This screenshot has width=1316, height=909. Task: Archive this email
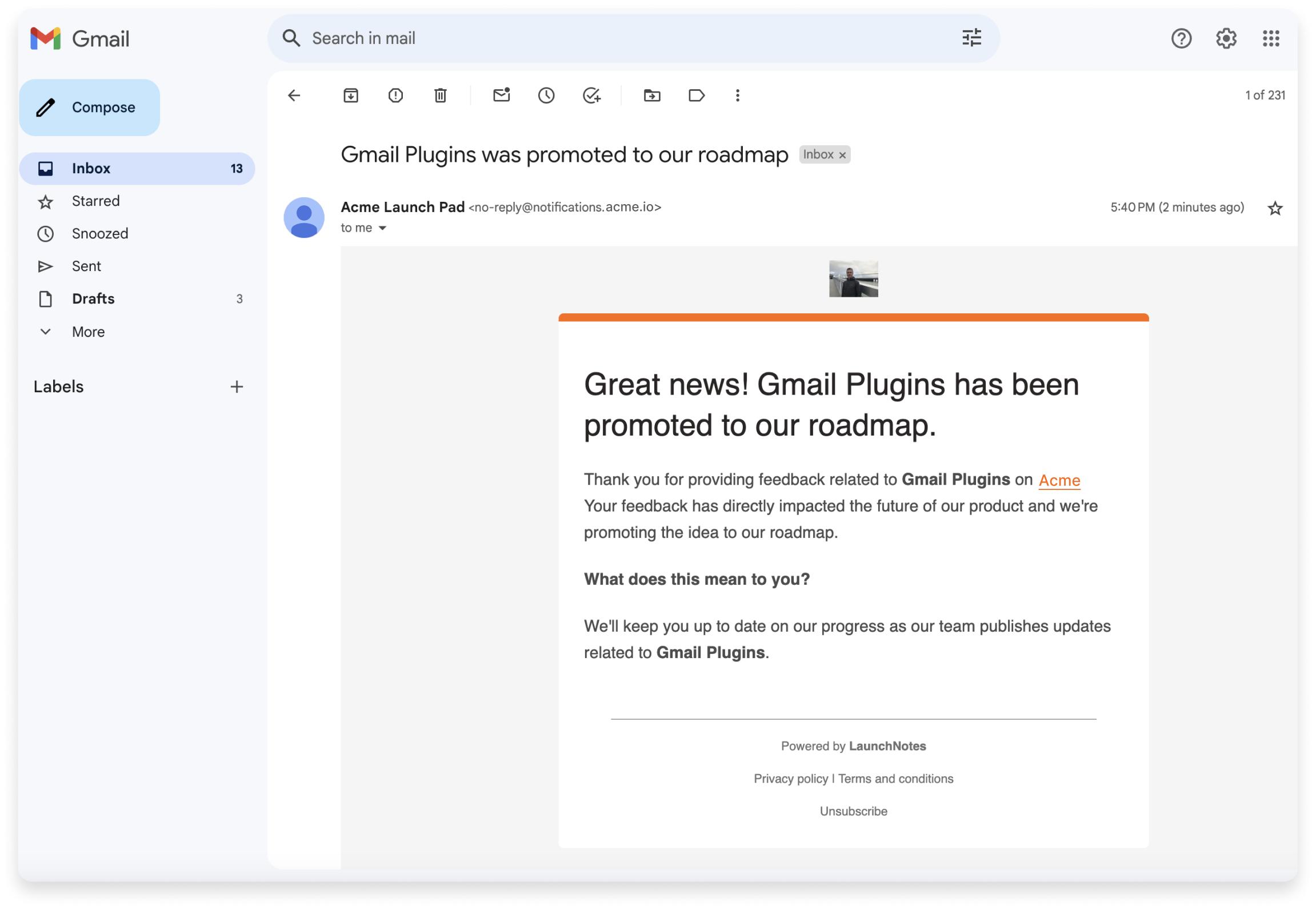coord(351,95)
